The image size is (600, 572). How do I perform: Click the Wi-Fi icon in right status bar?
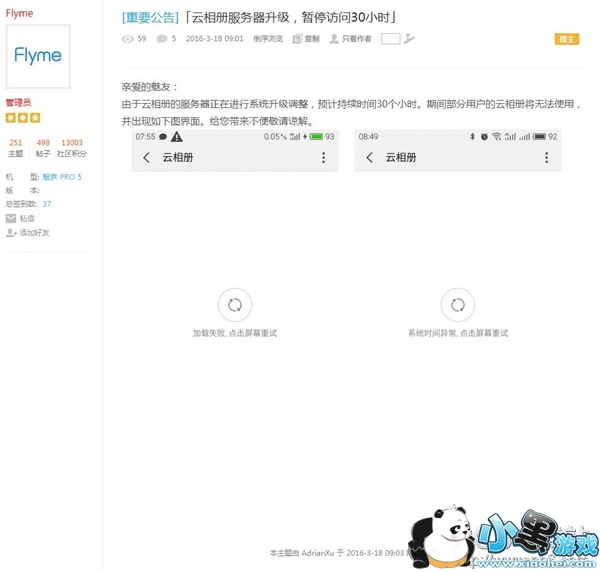pos(497,137)
